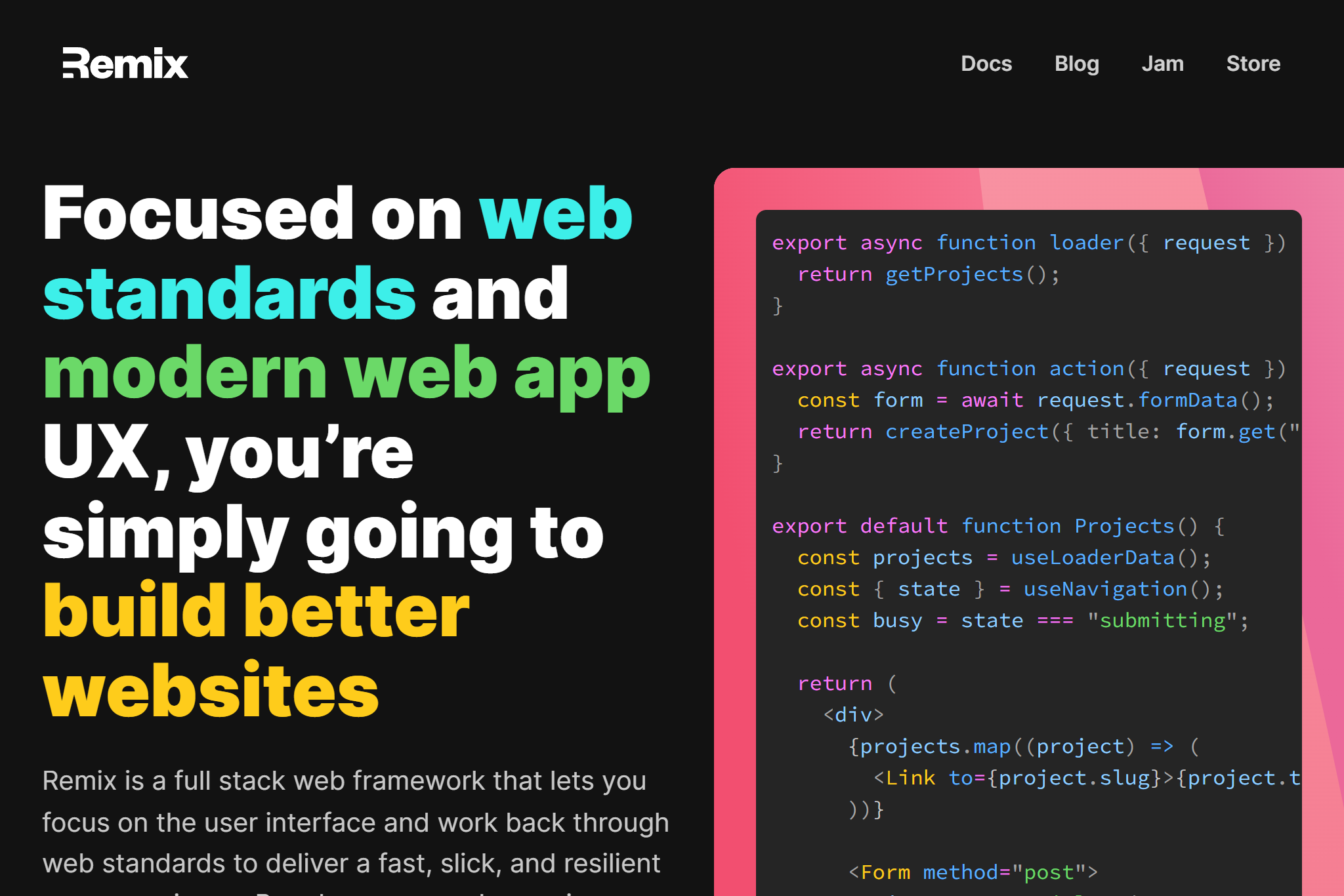Click the Form method="post" code line
This screenshot has width=1344, height=896.
pyautogui.click(x=973, y=872)
